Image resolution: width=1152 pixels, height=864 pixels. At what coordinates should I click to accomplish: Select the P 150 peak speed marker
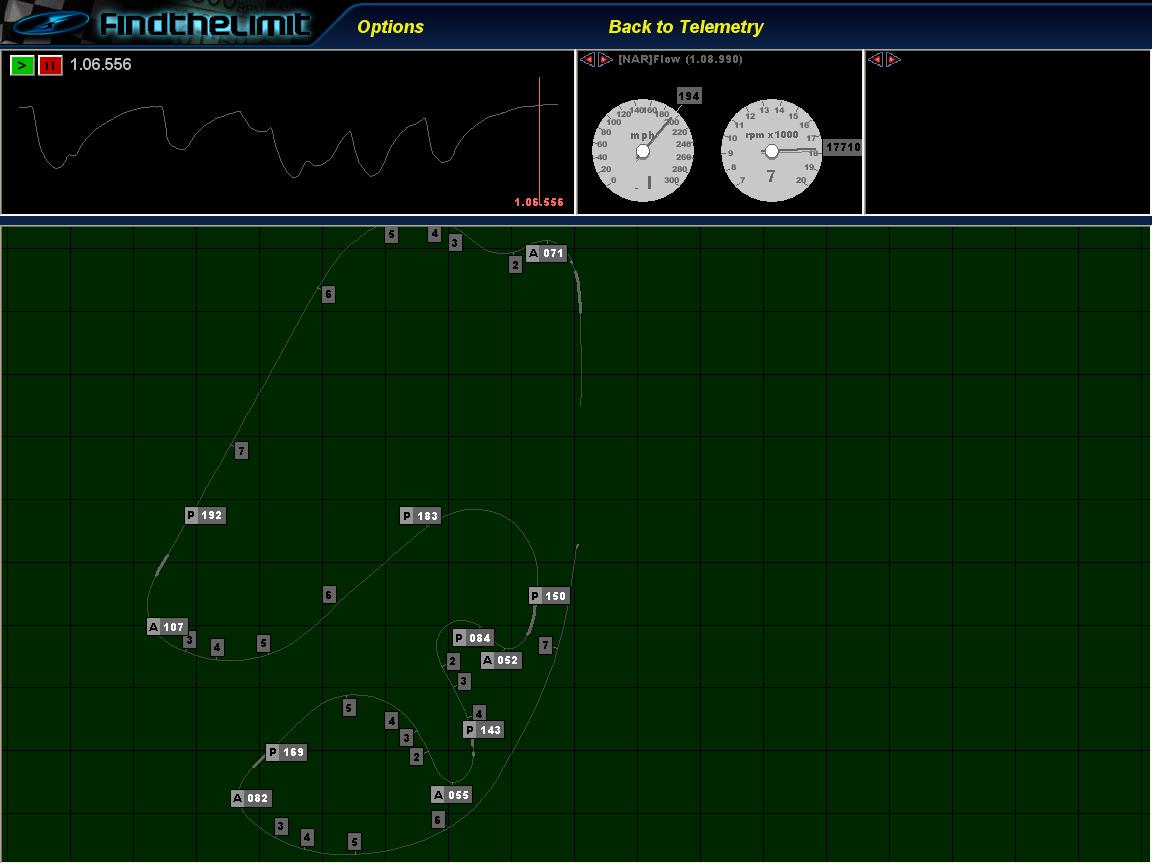pos(548,596)
